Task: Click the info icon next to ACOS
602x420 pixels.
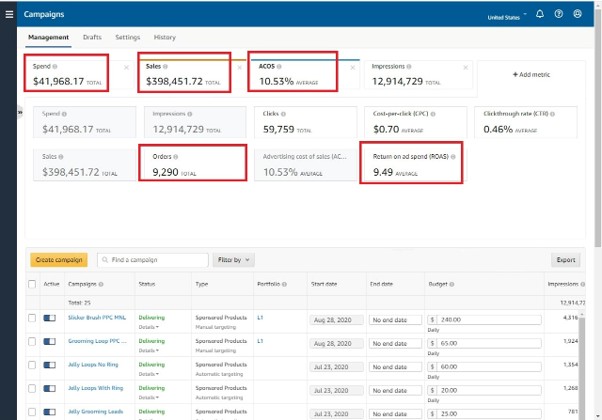Action: coord(279,66)
